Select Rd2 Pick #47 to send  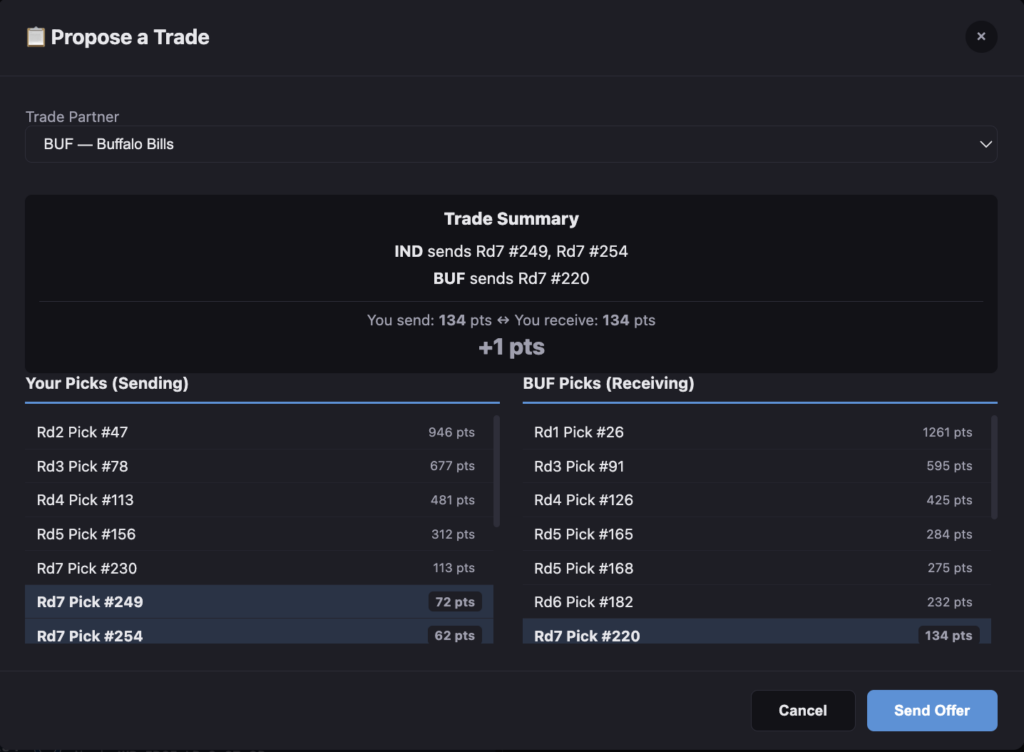coord(256,433)
